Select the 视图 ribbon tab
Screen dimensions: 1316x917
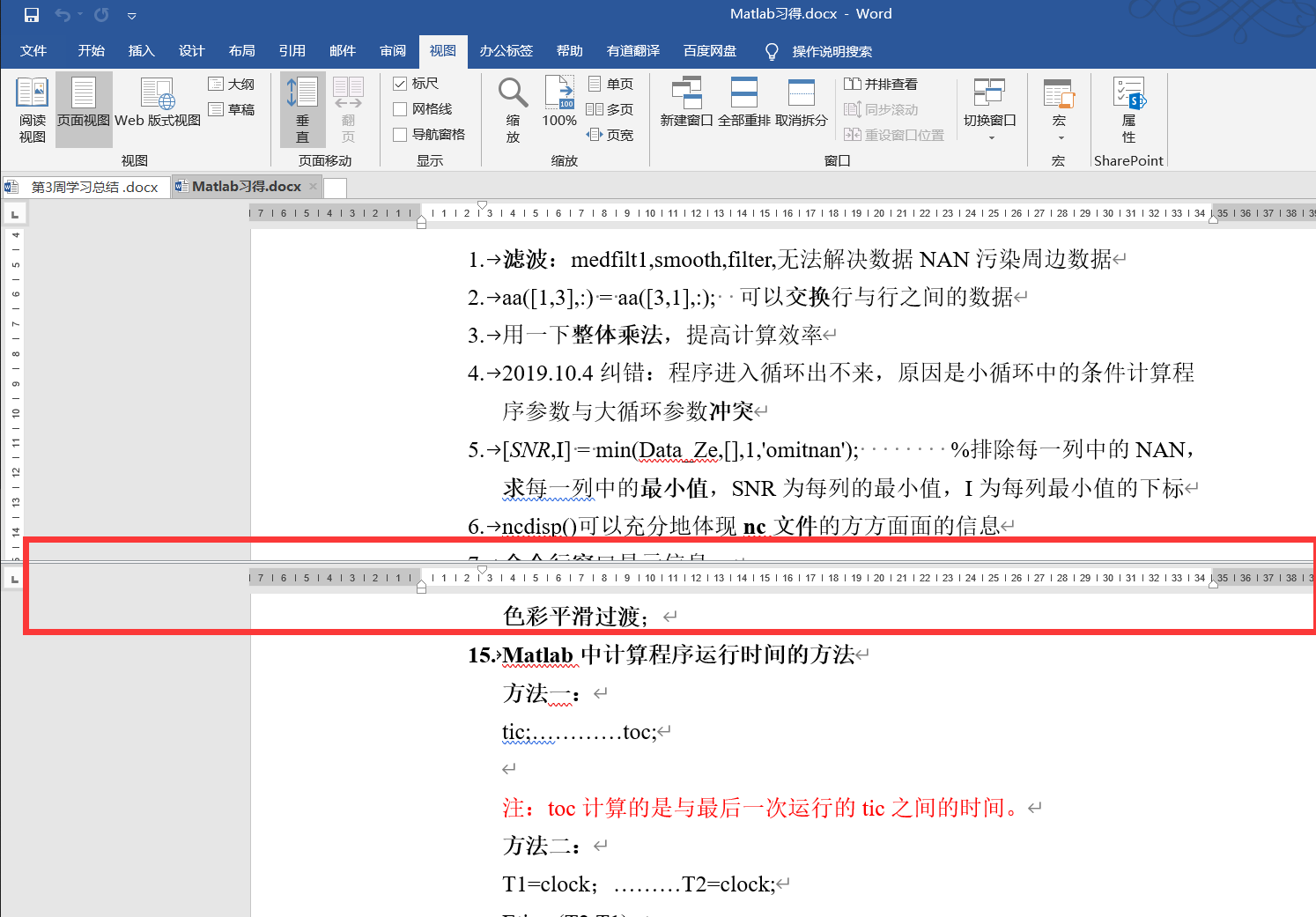point(443,51)
